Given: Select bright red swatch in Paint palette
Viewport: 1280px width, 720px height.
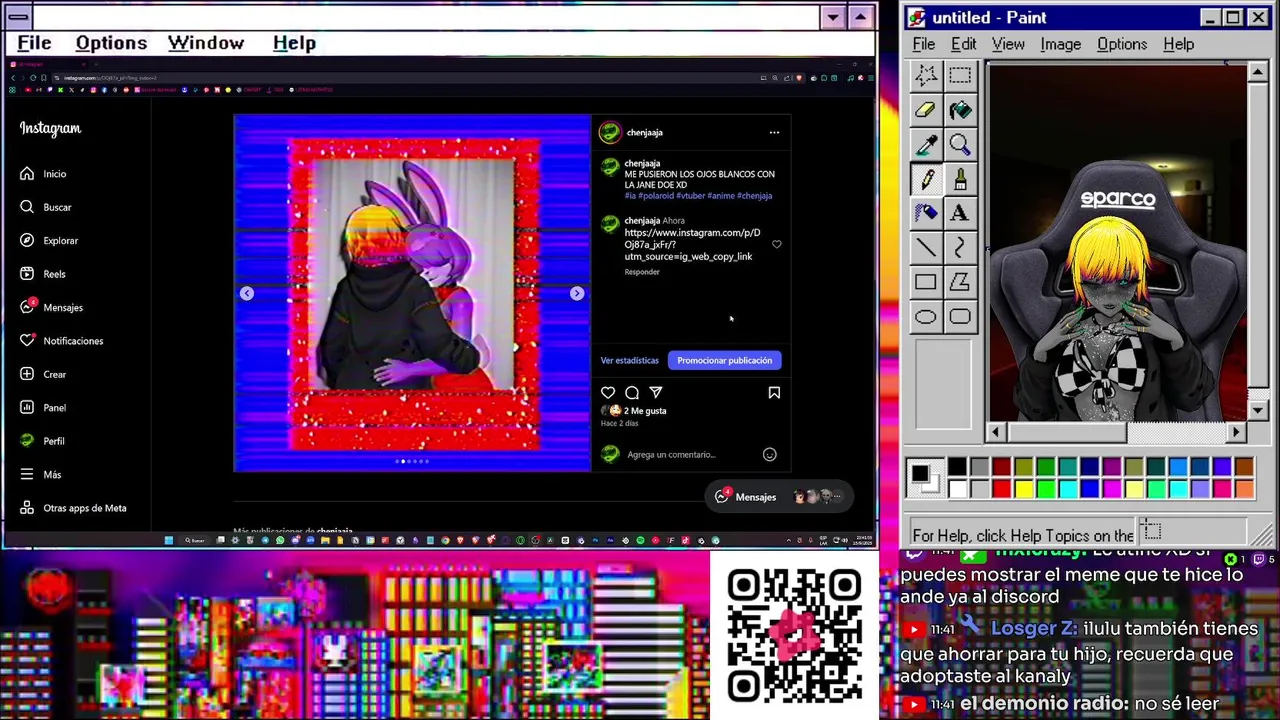Looking at the screenshot, I should coord(1001,488).
